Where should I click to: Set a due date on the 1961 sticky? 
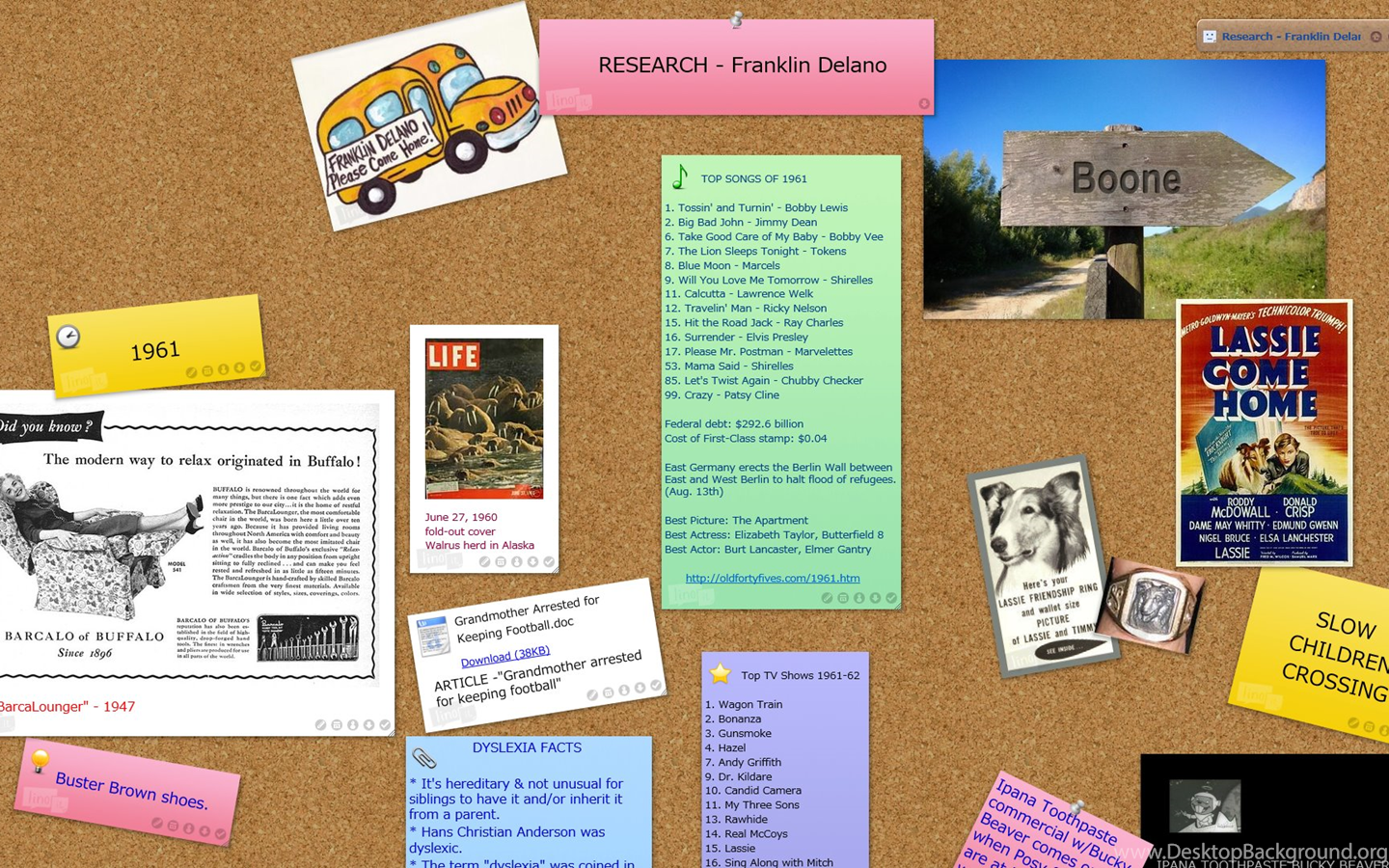(x=207, y=370)
